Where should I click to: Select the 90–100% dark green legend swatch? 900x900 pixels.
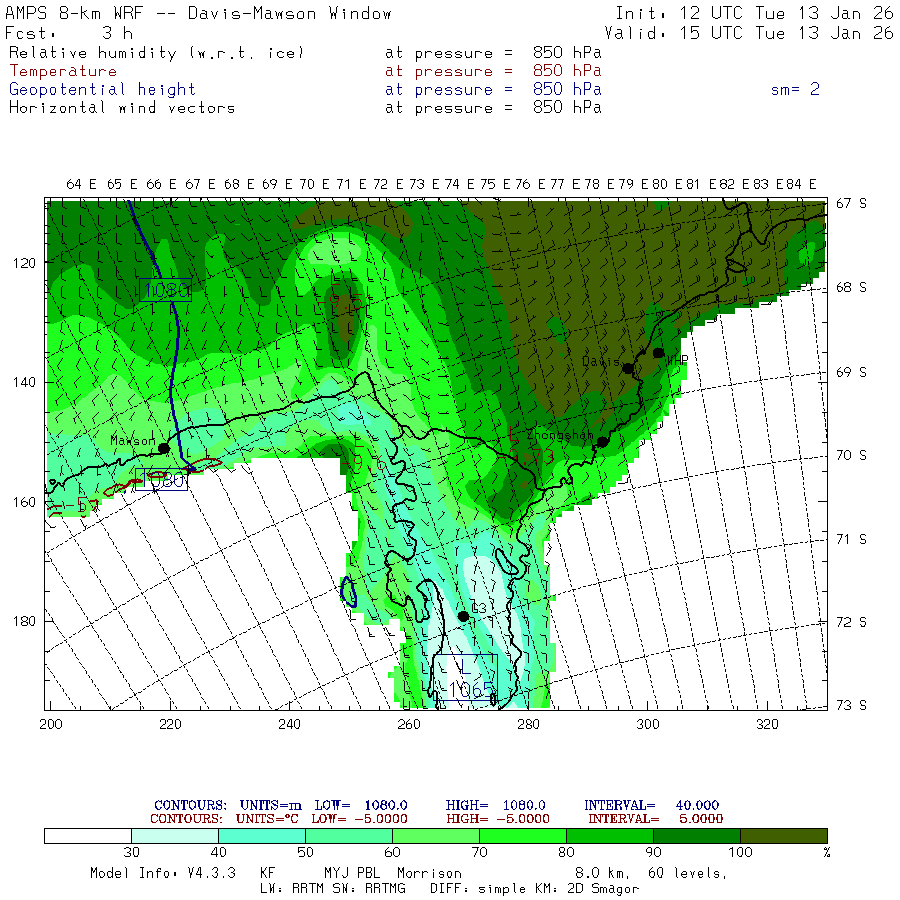point(697,836)
